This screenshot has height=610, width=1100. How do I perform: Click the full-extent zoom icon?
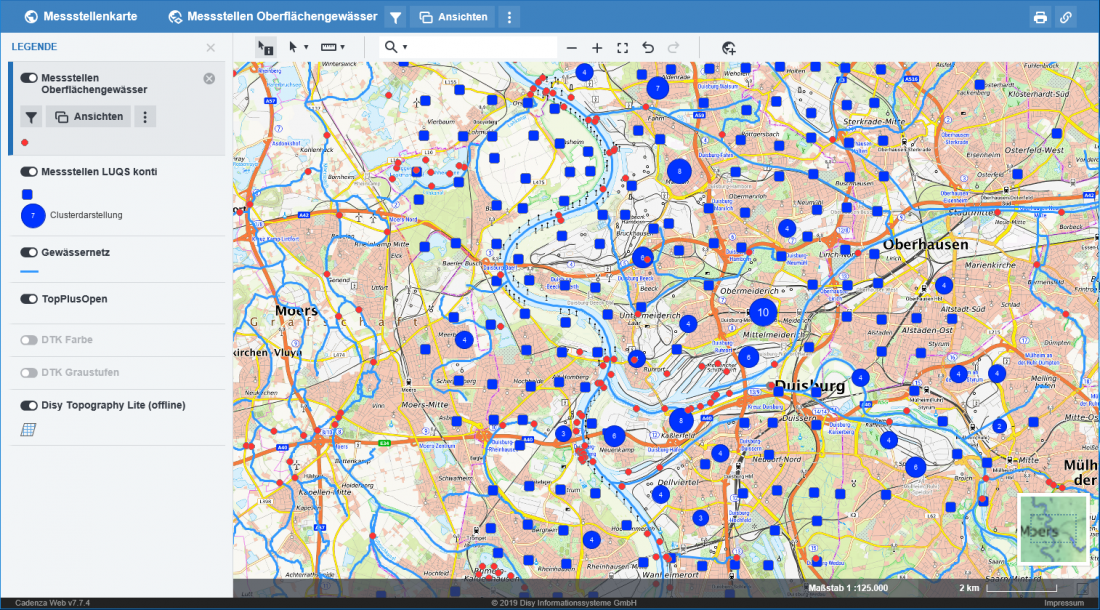(622, 47)
